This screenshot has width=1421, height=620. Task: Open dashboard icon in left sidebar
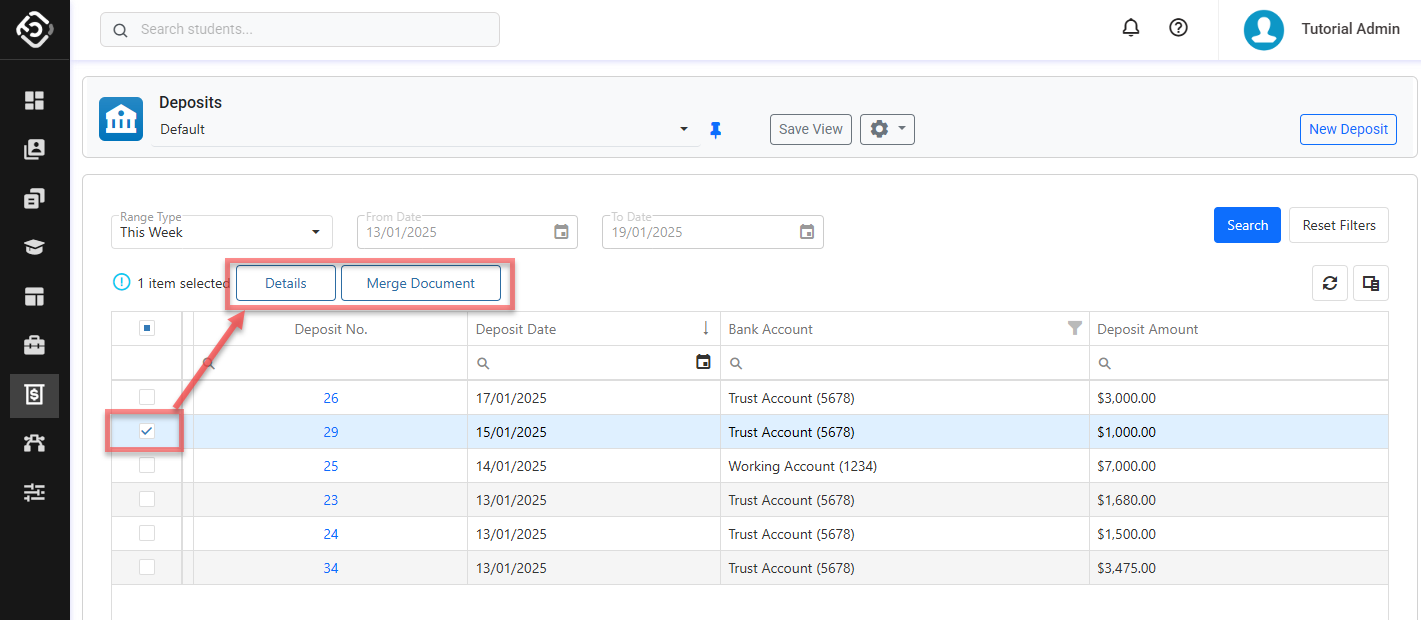click(x=35, y=100)
